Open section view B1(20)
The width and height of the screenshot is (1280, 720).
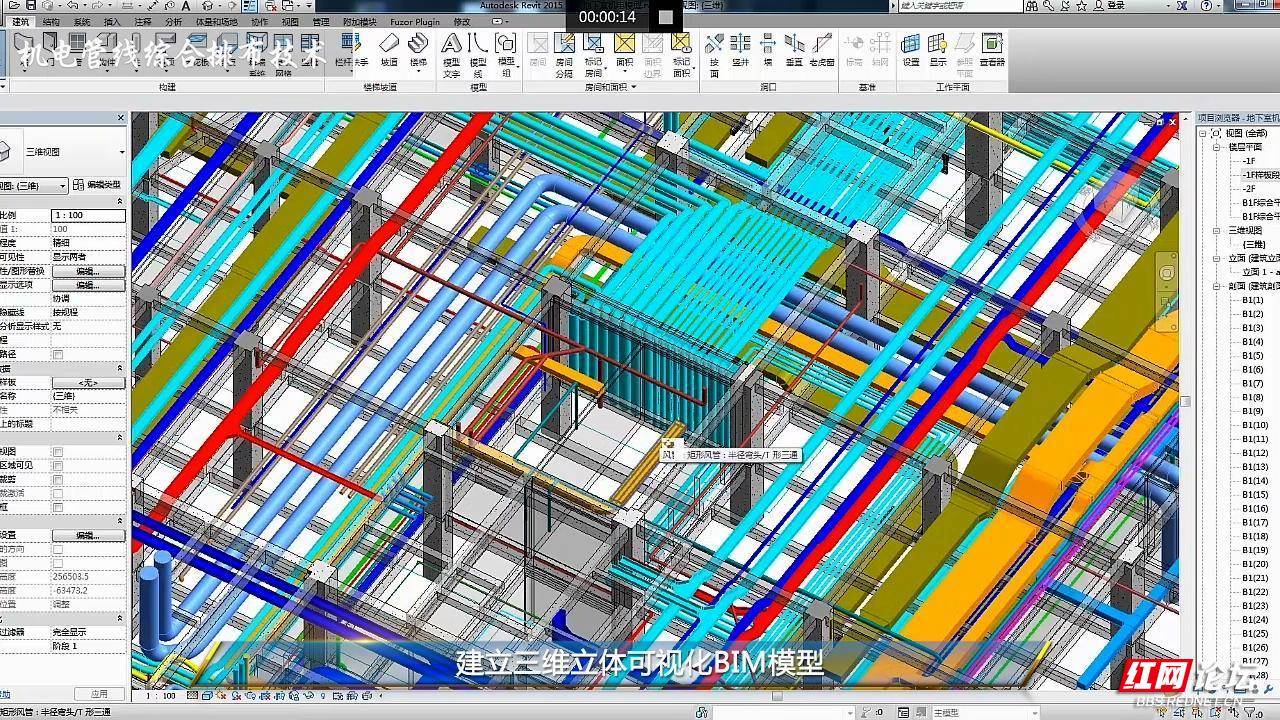coord(1255,564)
